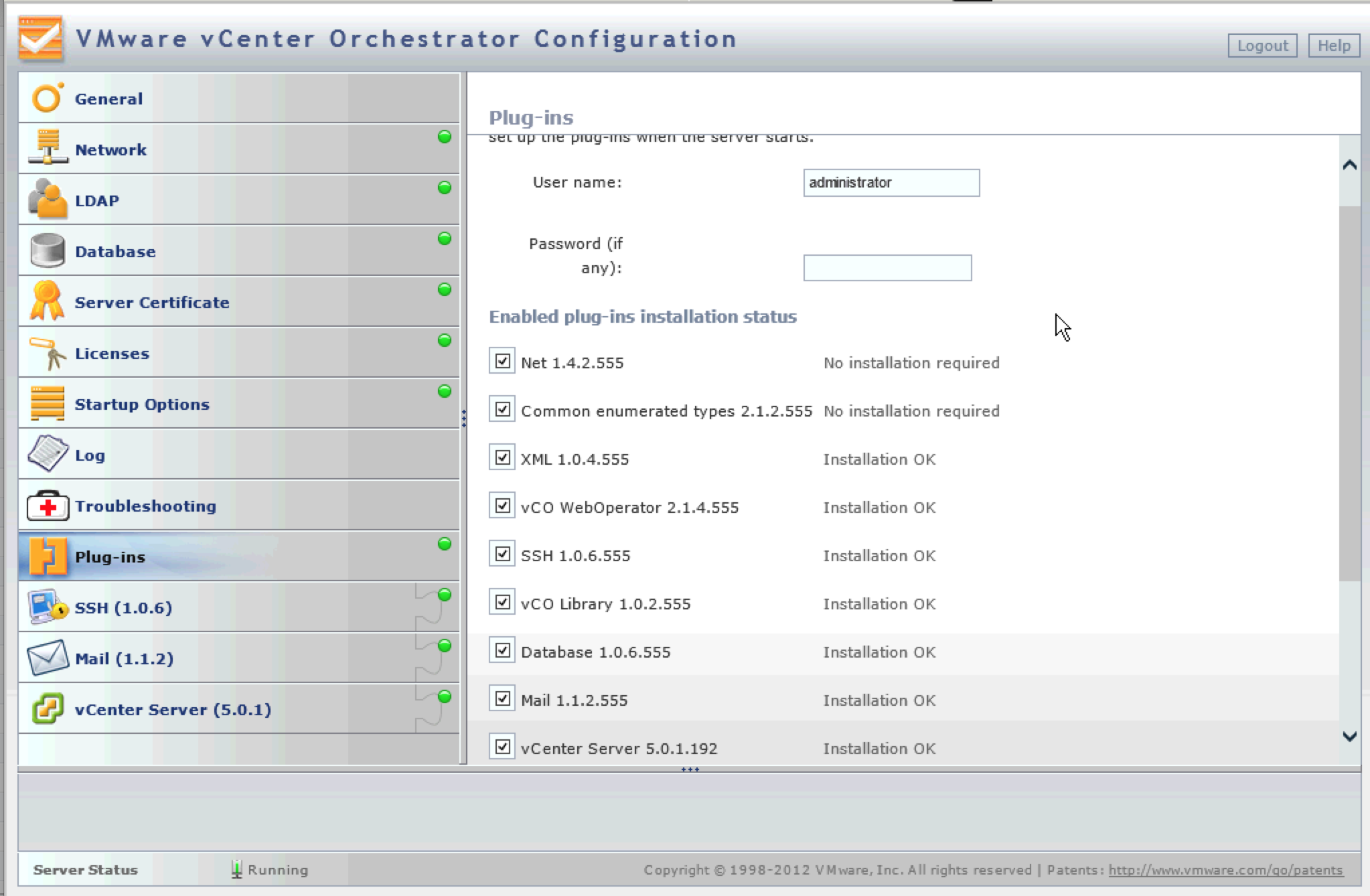Click the vCenter Server plug-in icon
The height and width of the screenshot is (896, 1370).
(48, 709)
